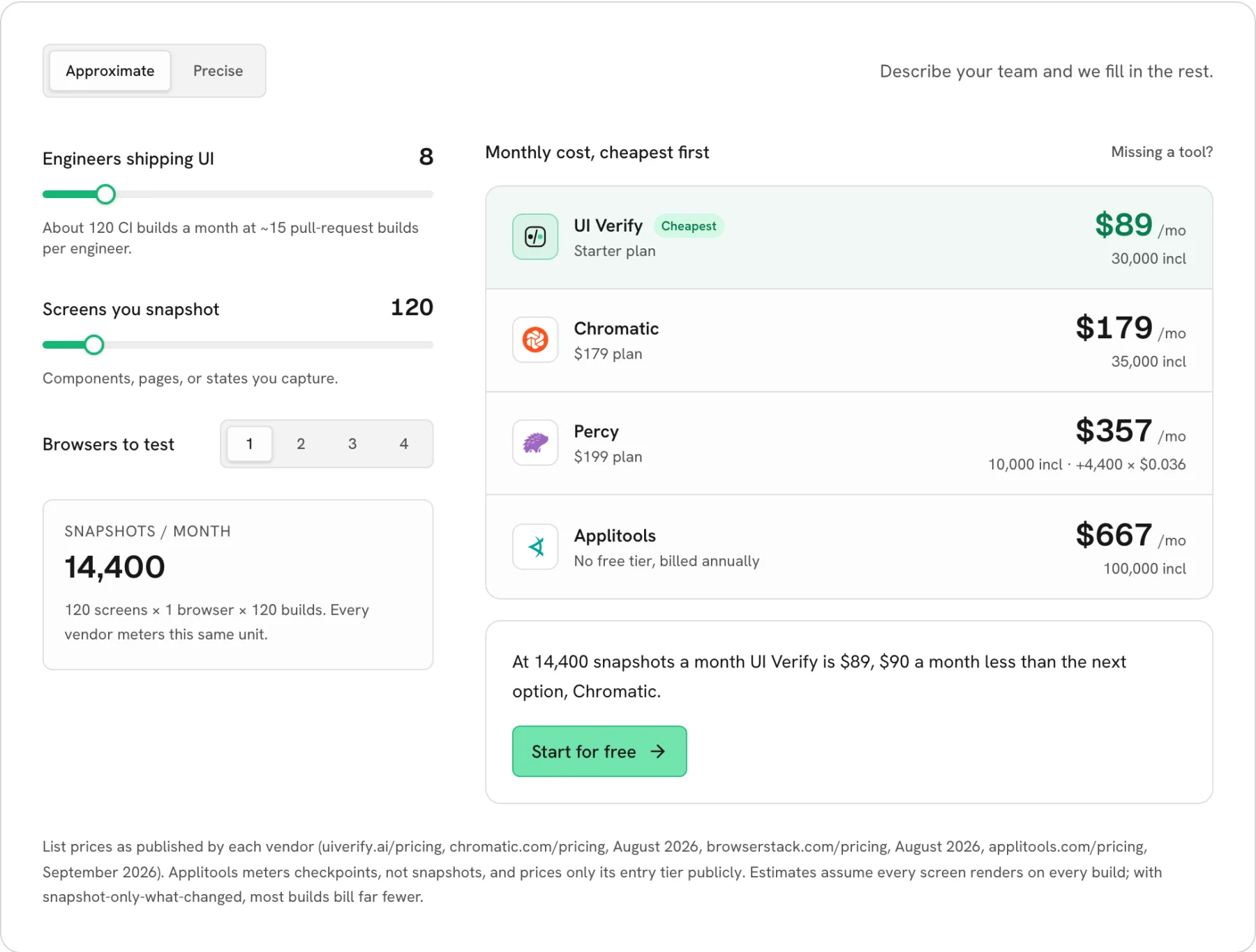The width and height of the screenshot is (1256, 952).
Task: Click the Screens you snapshot value 120
Action: (412, 308)
